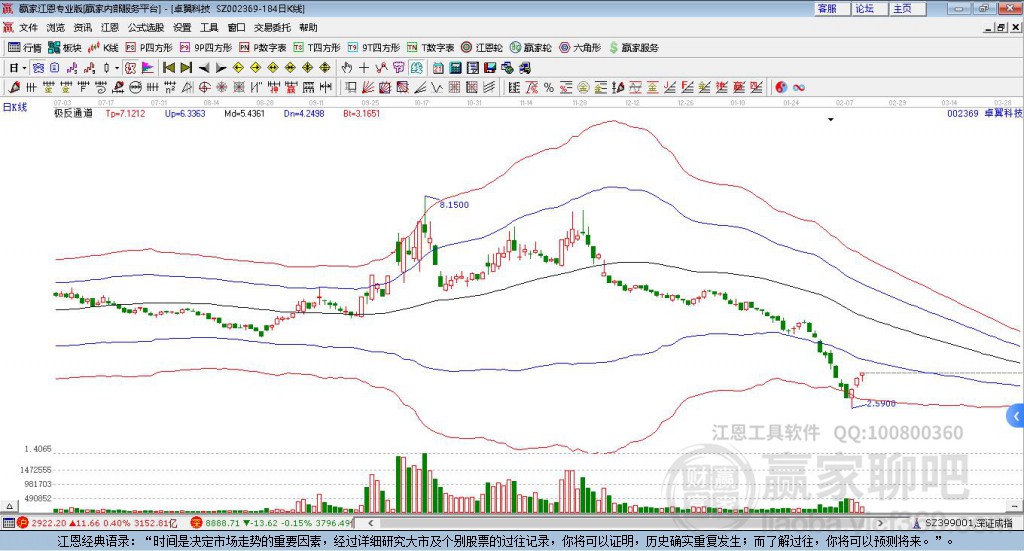Open the 交易委托 menu
Viewport: 1024px width, 551px height.
(x=272, y=27)
